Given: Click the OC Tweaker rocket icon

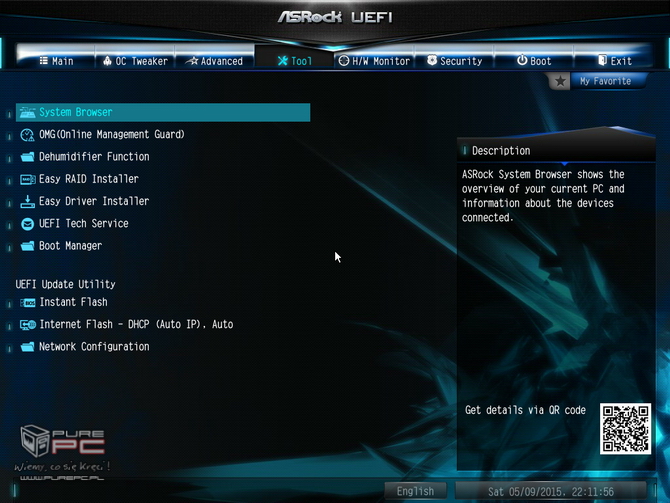Looking at the screenshot, I should (107, 61).
